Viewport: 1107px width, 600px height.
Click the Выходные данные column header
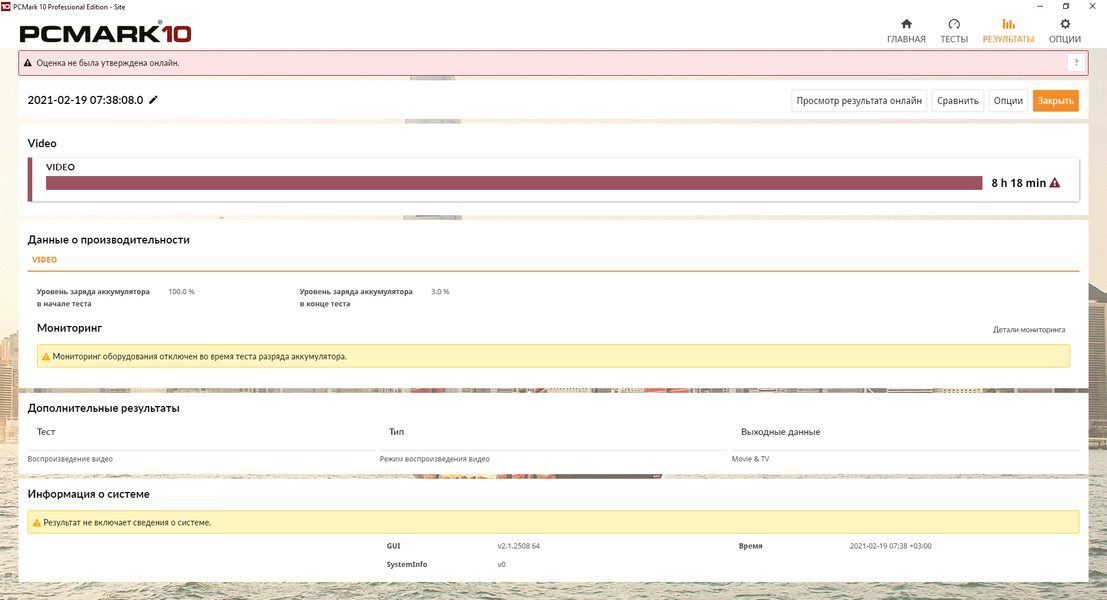(780, 432)
